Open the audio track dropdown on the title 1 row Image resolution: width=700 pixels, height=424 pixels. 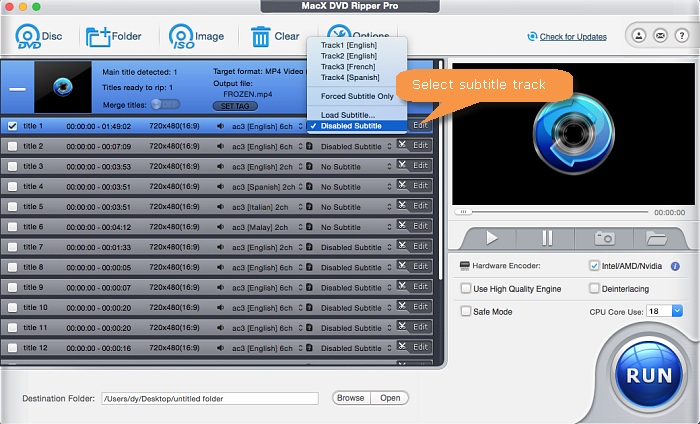[x=267, y=126]
